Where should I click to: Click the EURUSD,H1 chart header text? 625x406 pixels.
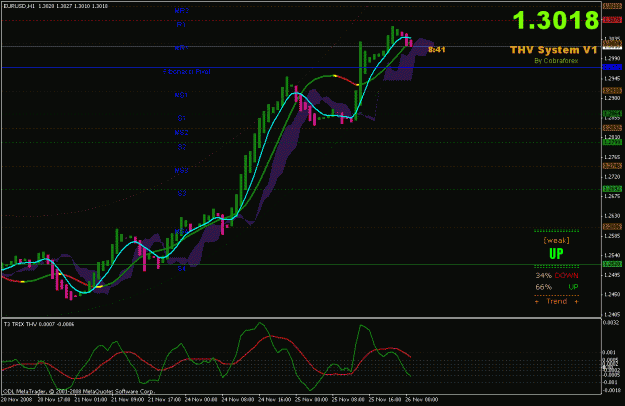tap(56, 6)
